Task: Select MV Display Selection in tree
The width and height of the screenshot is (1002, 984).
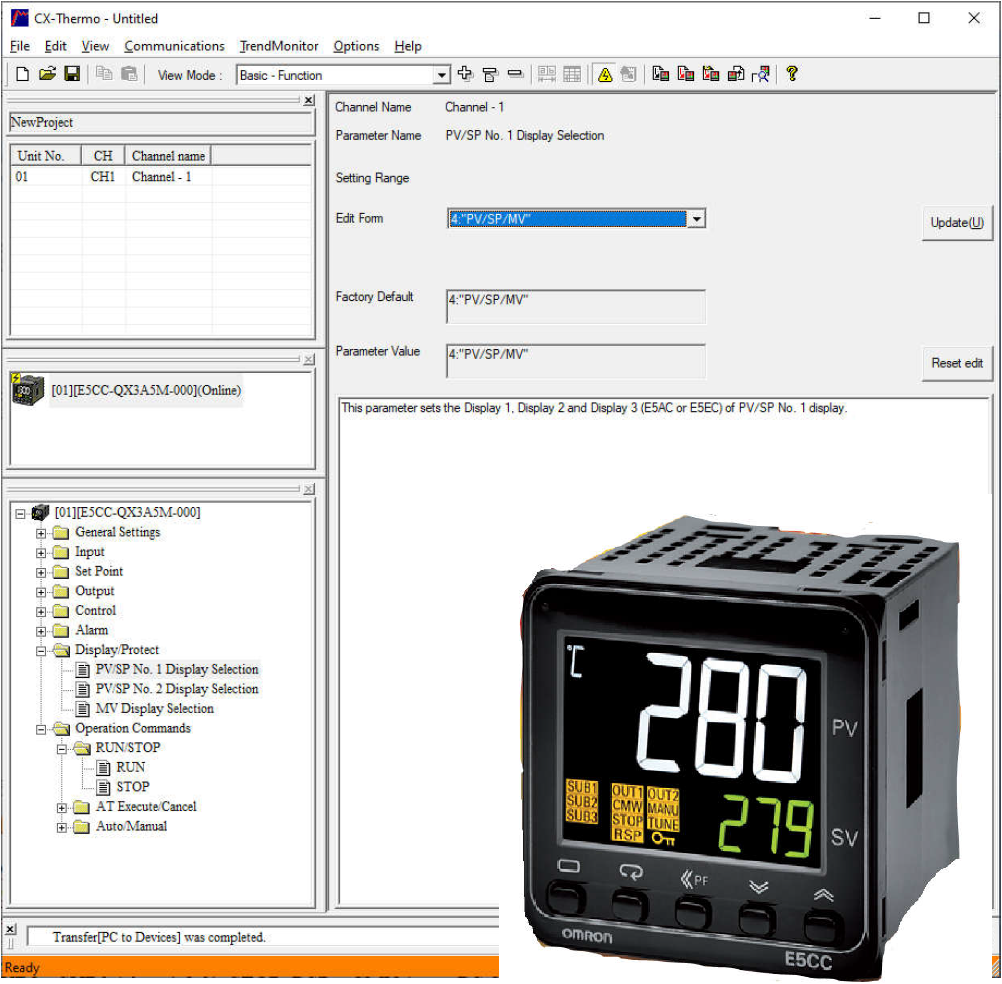Action: (x=155, y=708)
